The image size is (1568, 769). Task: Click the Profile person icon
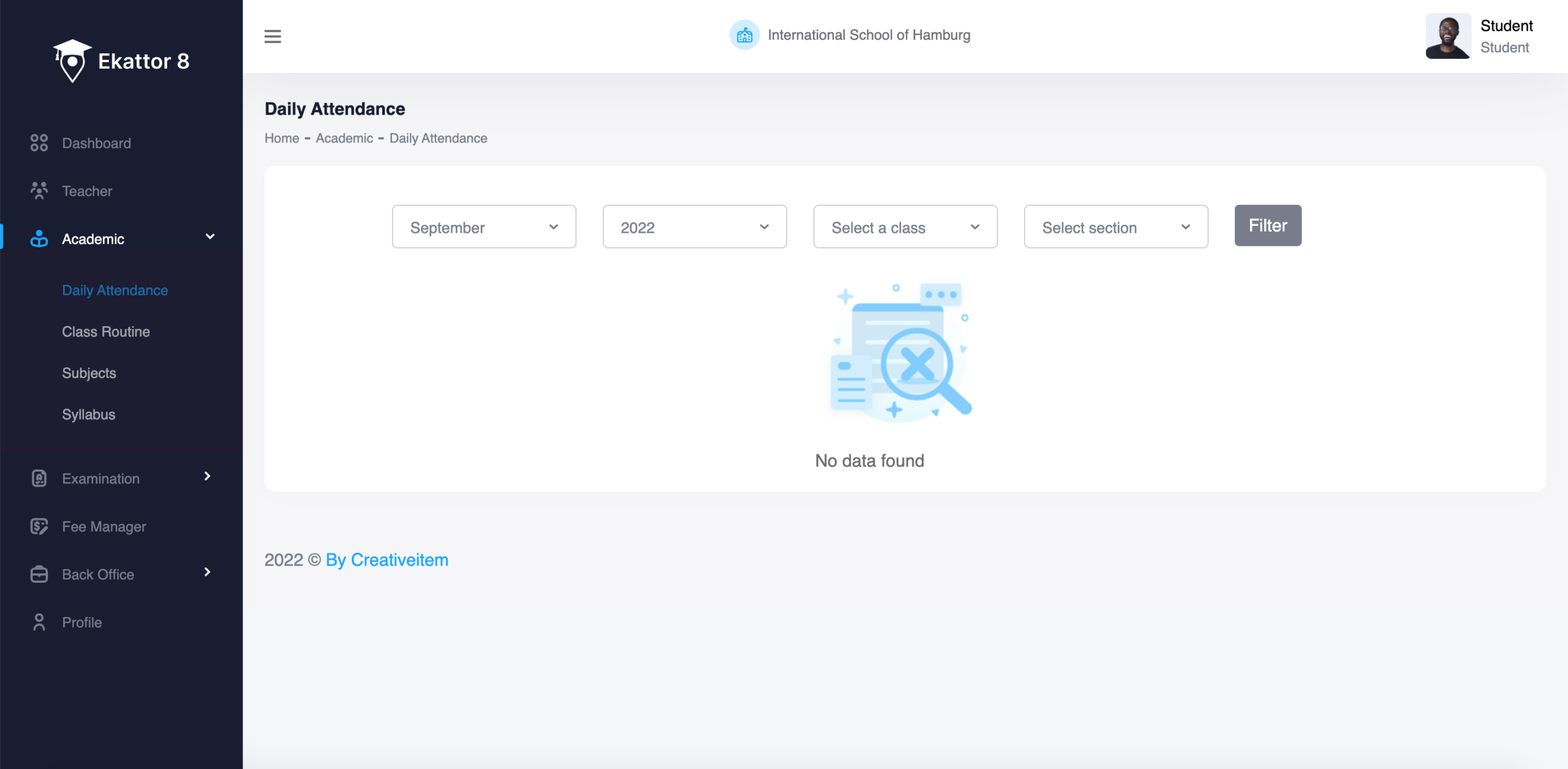pyautogui.click(x=39, y=622)
